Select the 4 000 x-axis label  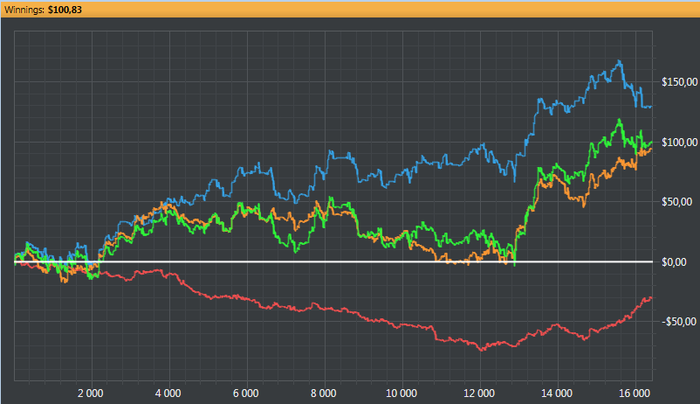pyautogui.click(x=168, y=393)
